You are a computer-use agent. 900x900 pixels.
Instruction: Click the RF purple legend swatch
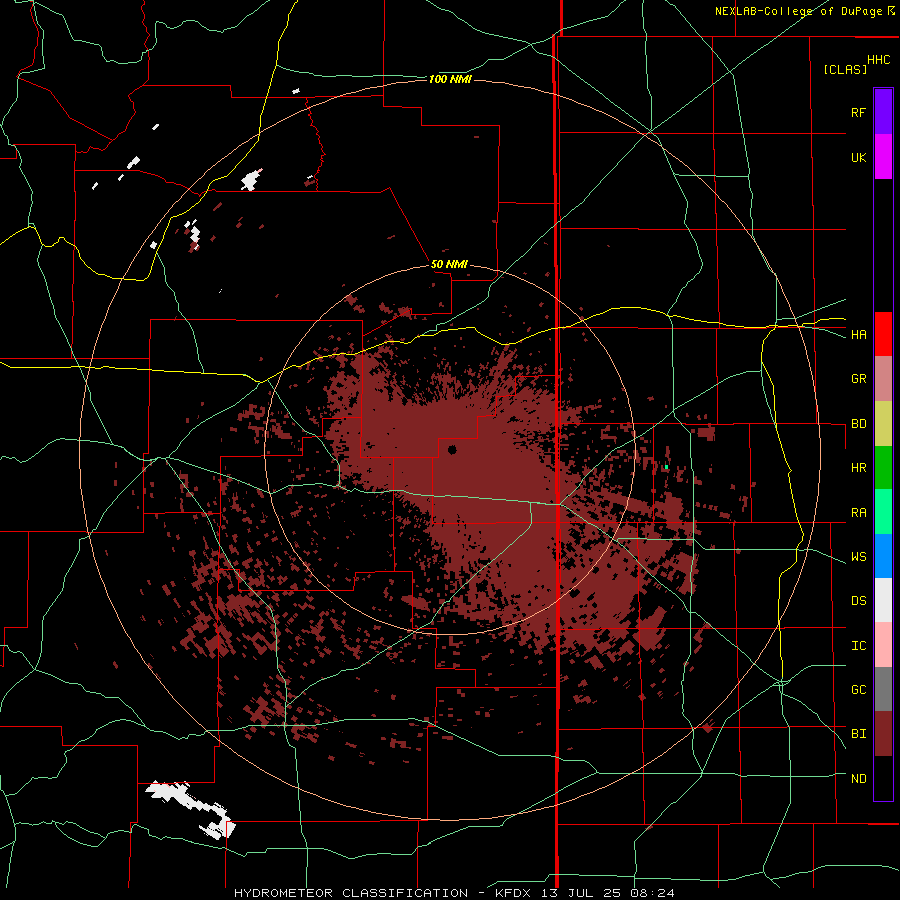883,112
